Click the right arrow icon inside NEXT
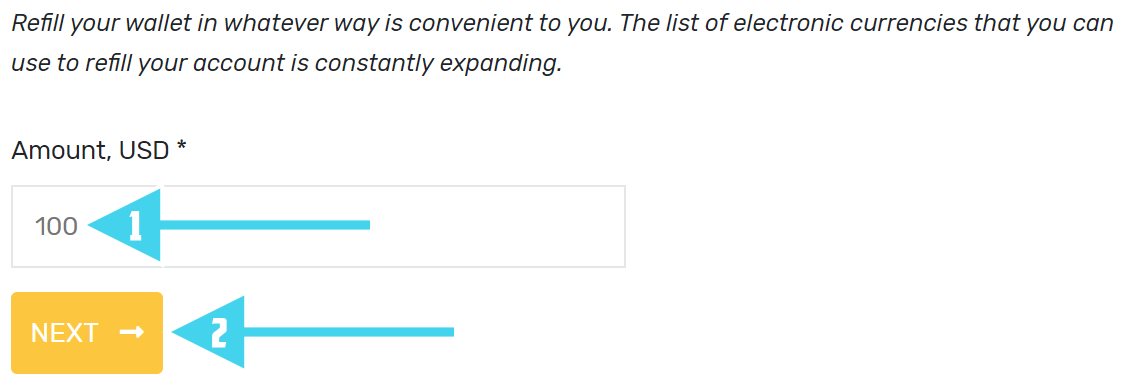Viewport: 1139px width, 389px height. point(131,332)
